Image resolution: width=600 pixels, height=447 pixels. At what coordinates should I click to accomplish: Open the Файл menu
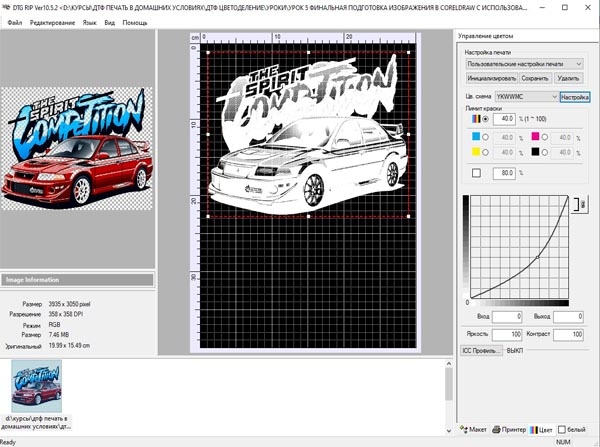pyautogui.click(x=15, y=23)
